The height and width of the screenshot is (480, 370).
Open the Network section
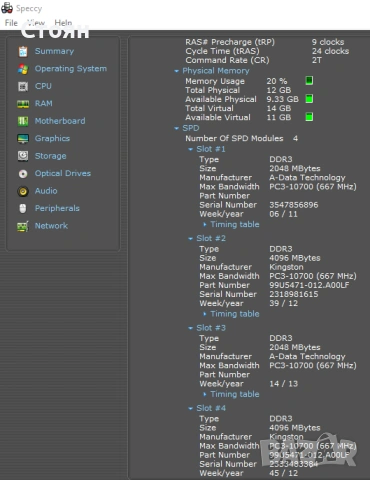pos(51,226)
